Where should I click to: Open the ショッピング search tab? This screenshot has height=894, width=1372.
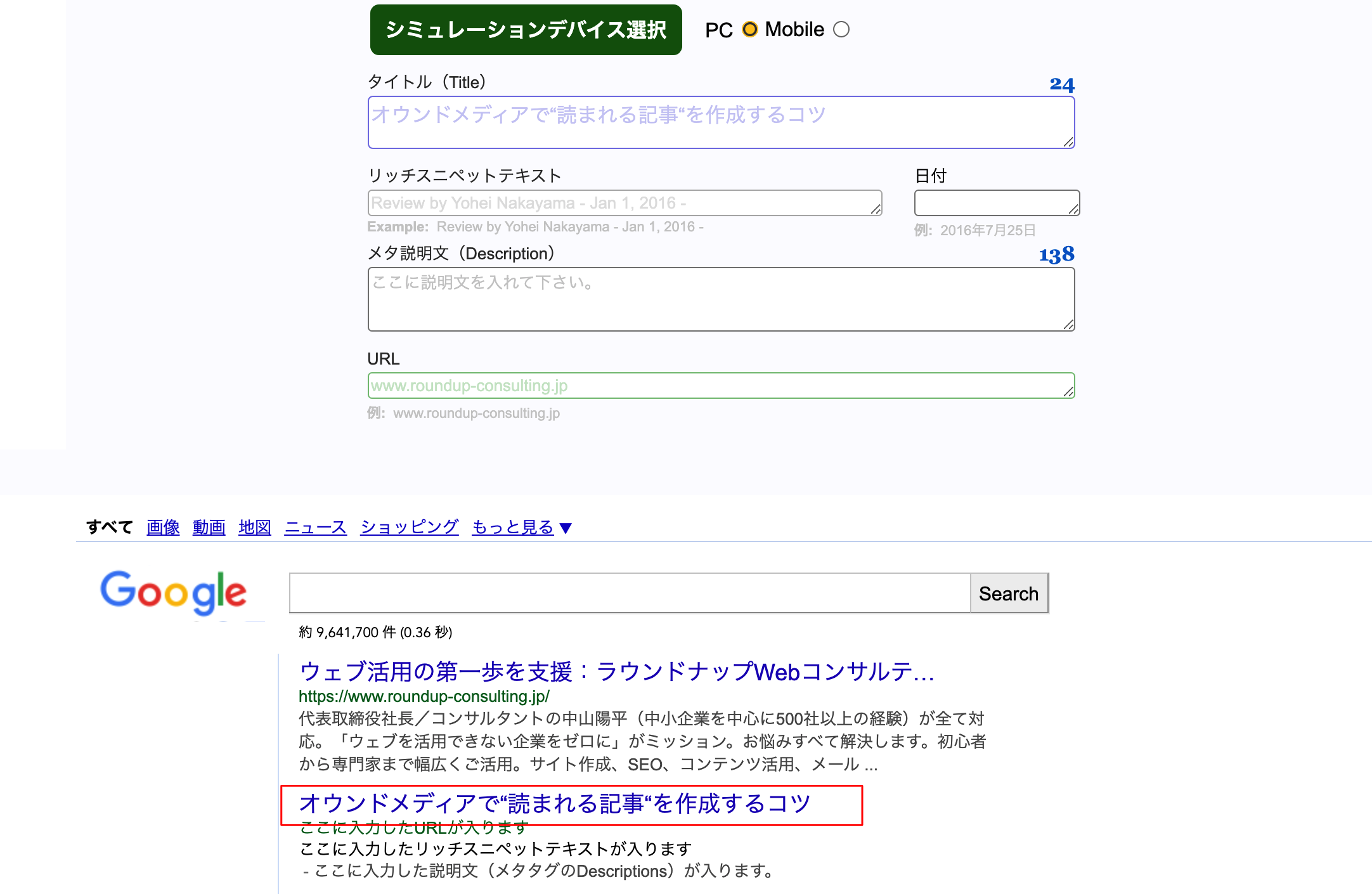(409, 527)
